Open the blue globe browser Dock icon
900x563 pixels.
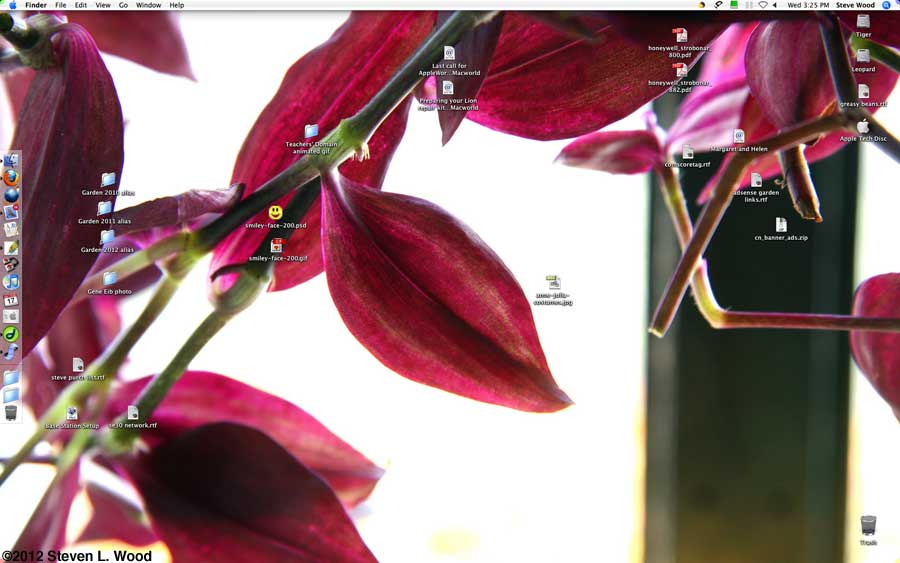(x=10, y=195)
